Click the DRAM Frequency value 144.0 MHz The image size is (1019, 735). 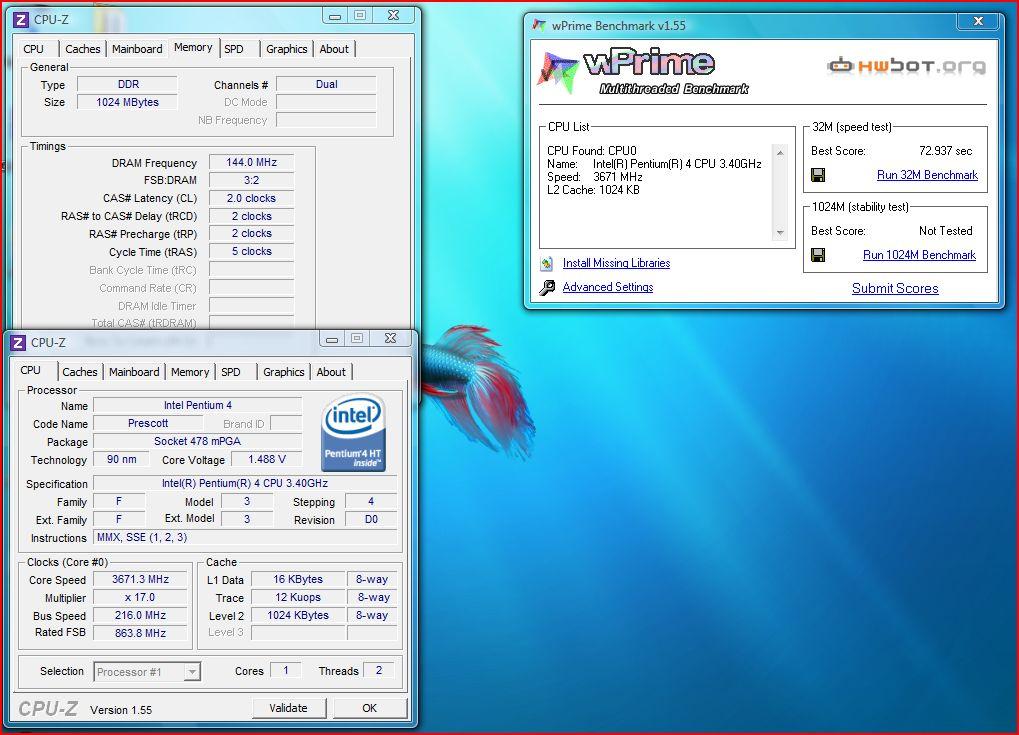pyautogui.click(x=252, y=162)
